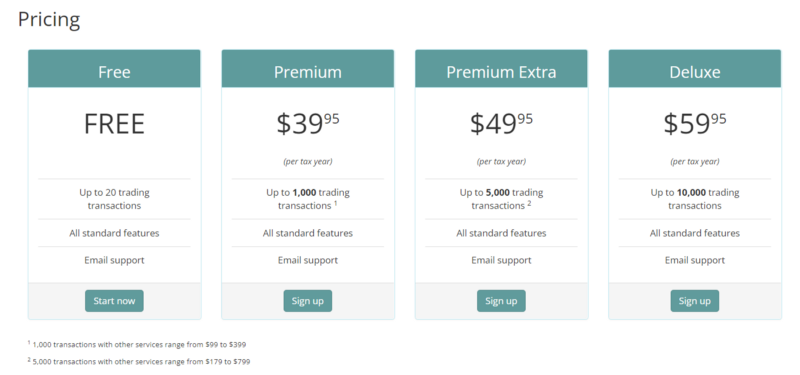This screenshot has height=375, width=800.
Task: Click the 1,000 transactions footnote text
Action: (137, 344)
